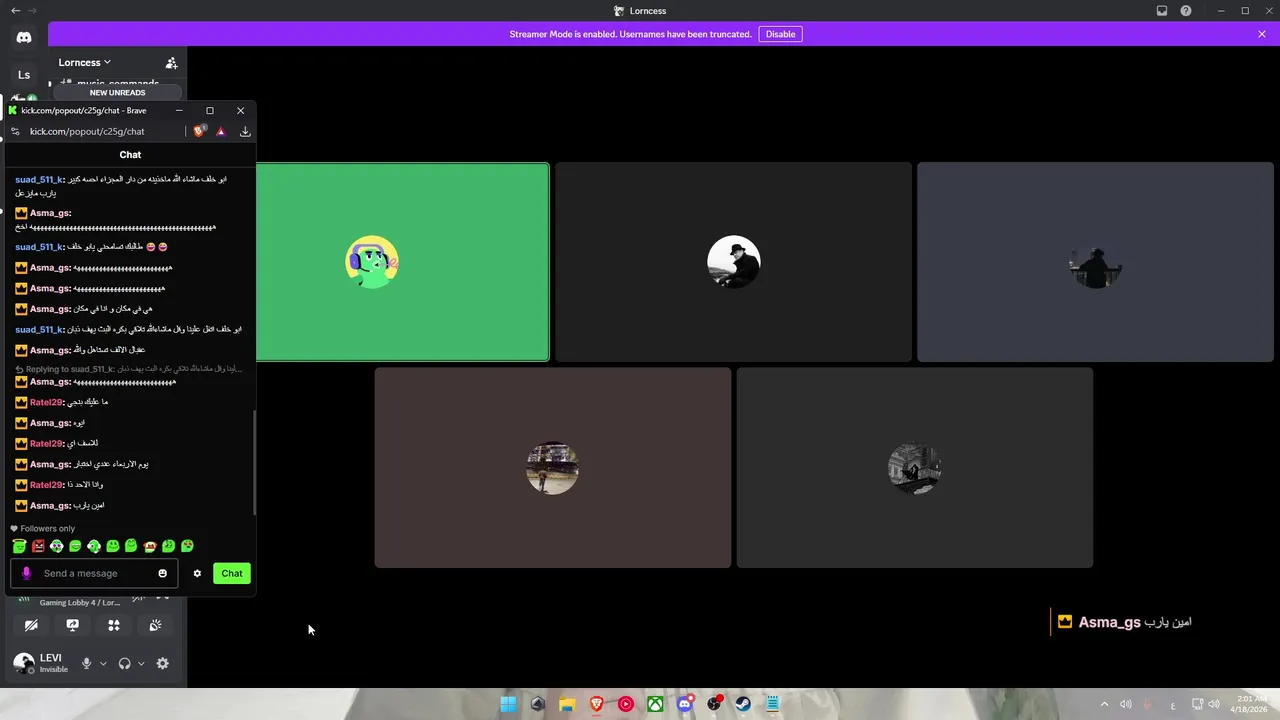Mute microphone in Discord user panel
1280x720 pixels.
pos(87,663)
